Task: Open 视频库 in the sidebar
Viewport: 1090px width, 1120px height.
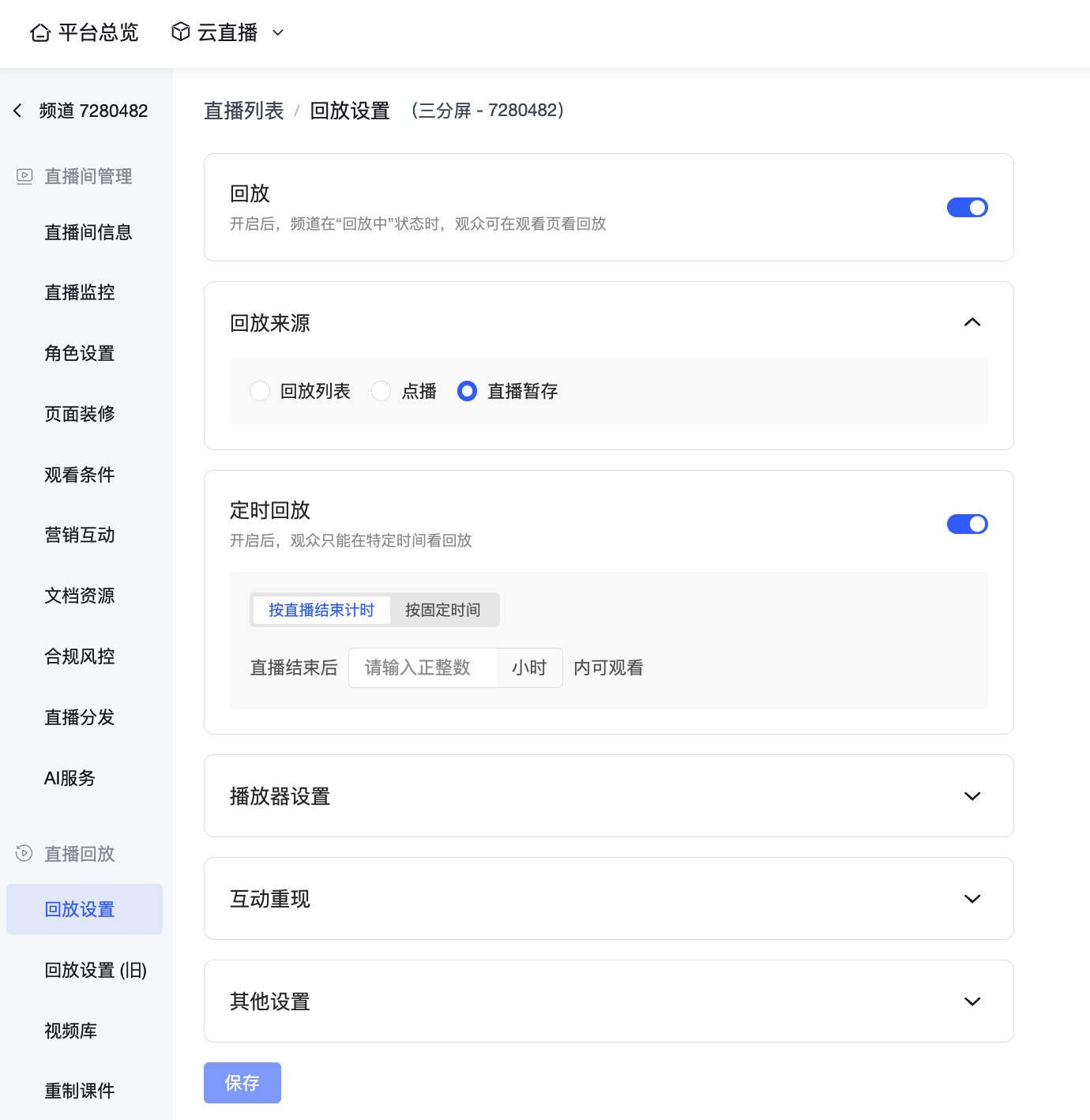Action: (x=71, y=1031)
